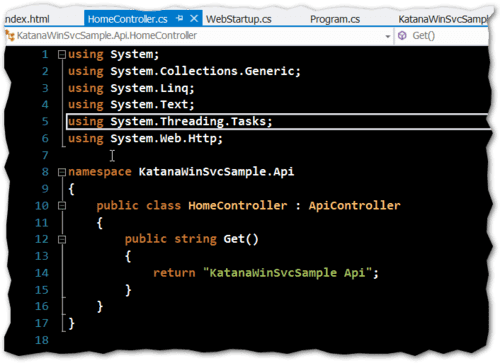
Task: Close the HomeController.cs tab
Action: point(194,18)
